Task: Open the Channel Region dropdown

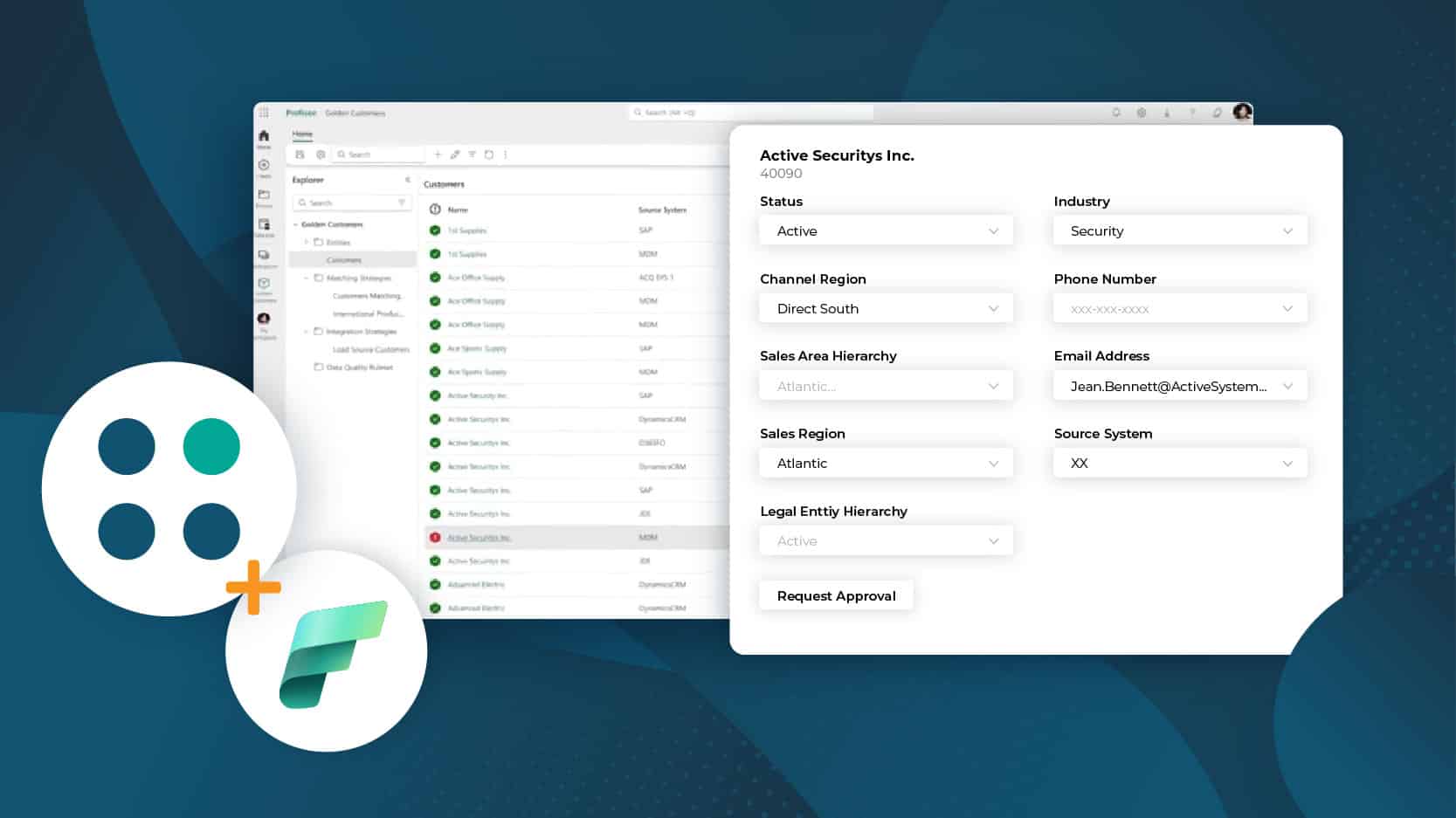Action: (x=886, y=308)
